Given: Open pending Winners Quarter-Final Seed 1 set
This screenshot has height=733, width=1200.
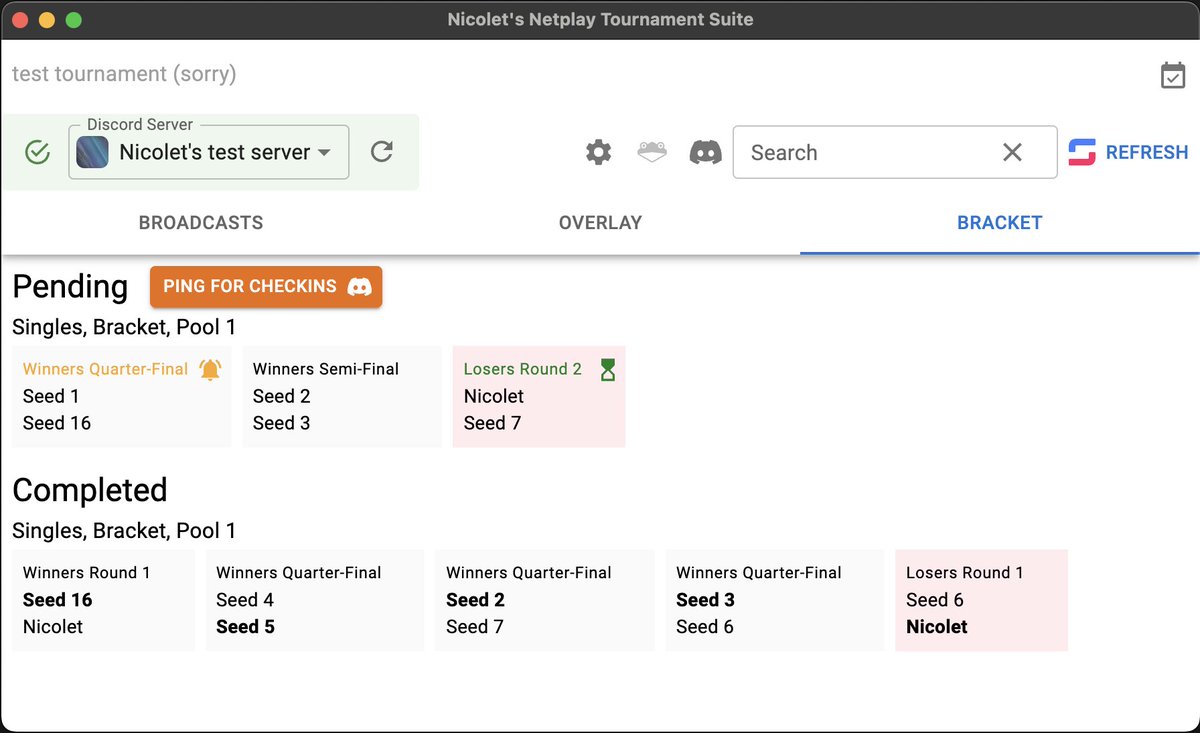Looking at the screenshot, I should pyautogui.click(x=122, y=396).
